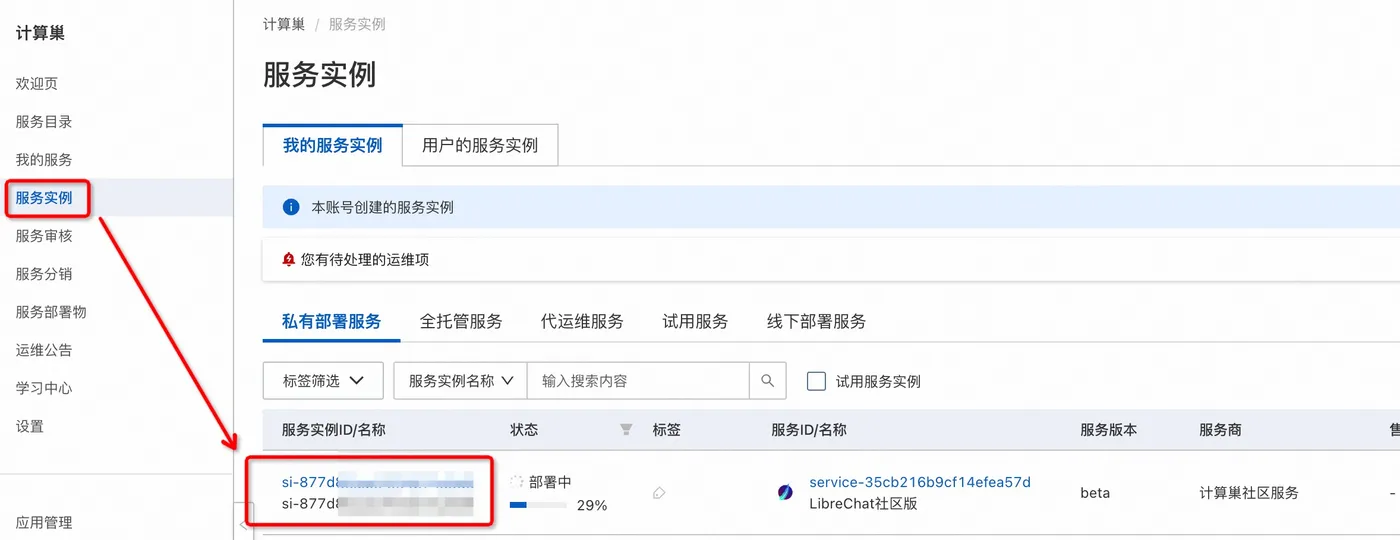Click the 输入搜索内容 search field
The height and width of the screenshot is (540, 1400).
click(x=638, y=381)
